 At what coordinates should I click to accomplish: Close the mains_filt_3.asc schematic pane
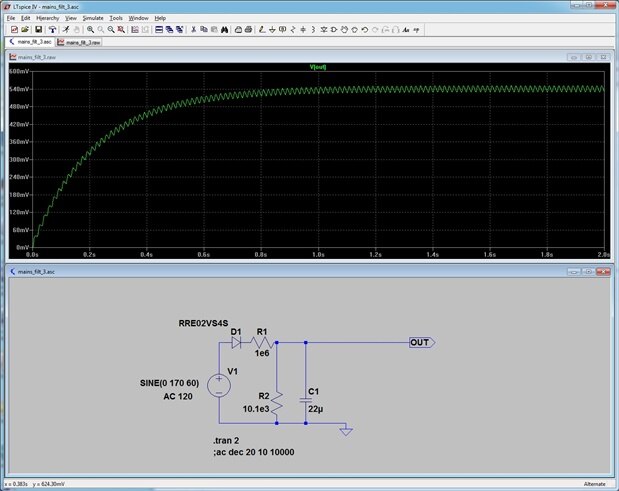click(603, 272)
